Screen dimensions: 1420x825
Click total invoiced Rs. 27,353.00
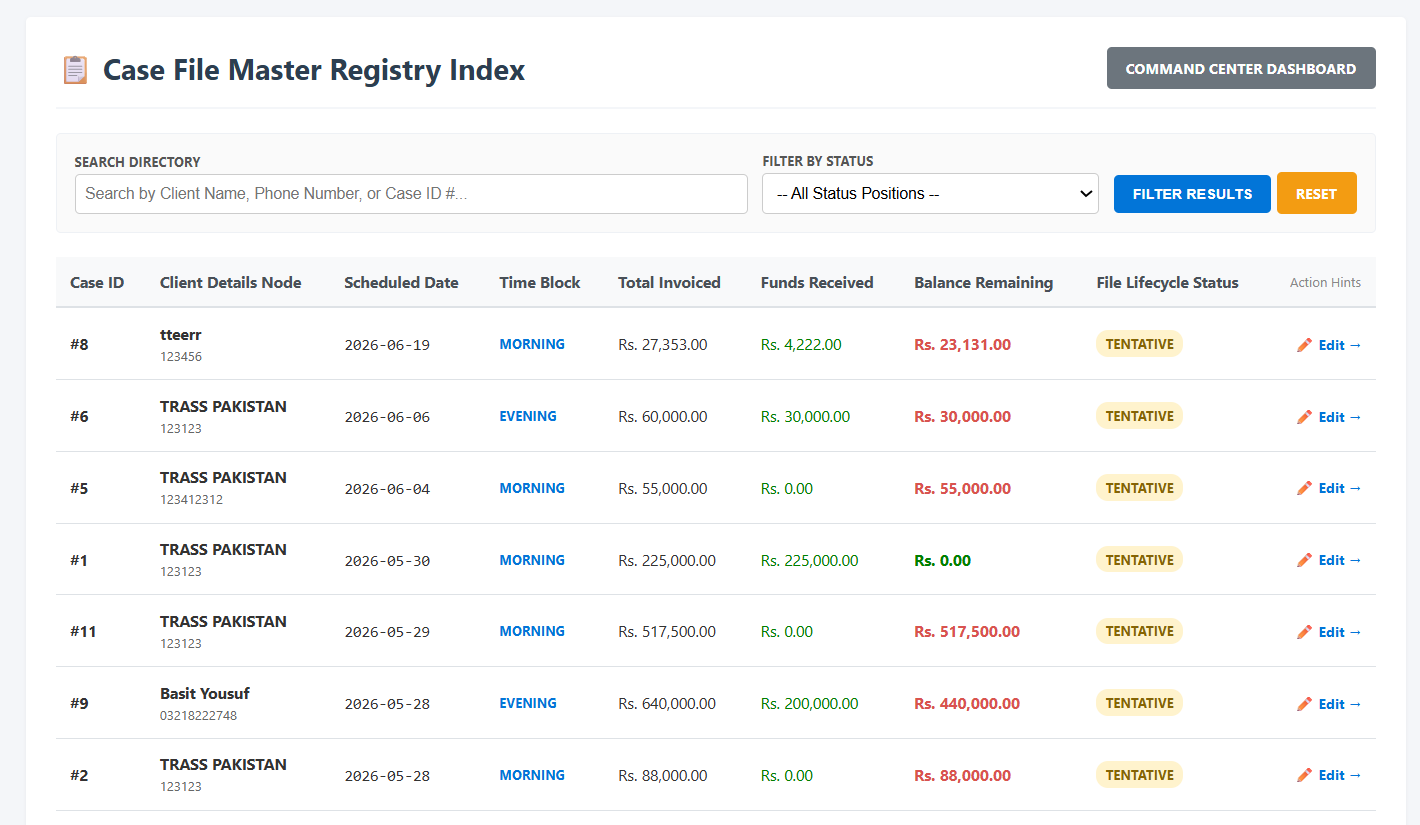[663, 345]
